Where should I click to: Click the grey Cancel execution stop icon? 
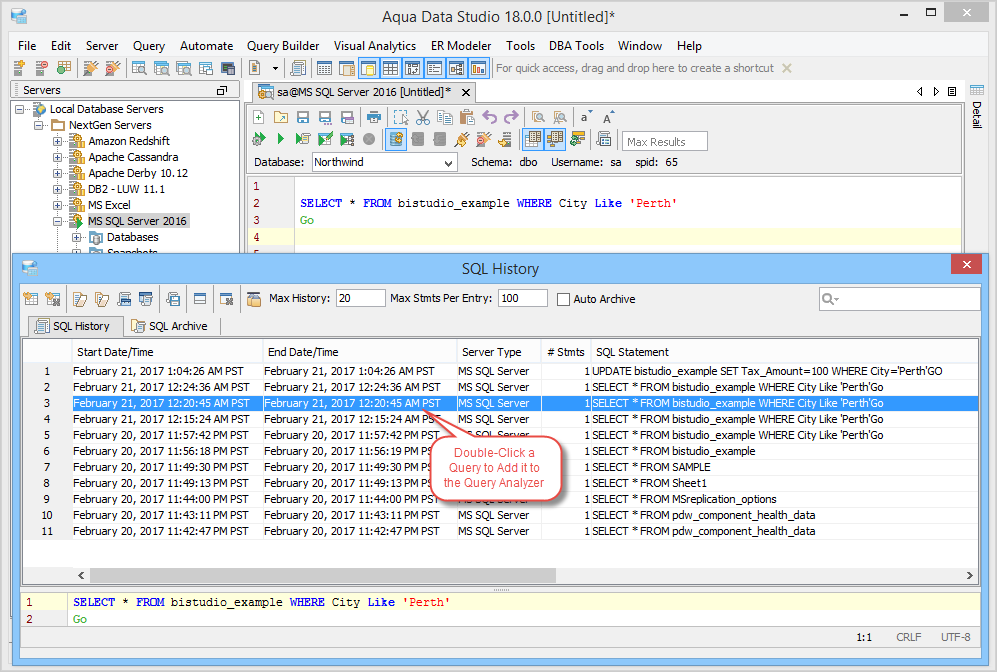click(369, 139)
